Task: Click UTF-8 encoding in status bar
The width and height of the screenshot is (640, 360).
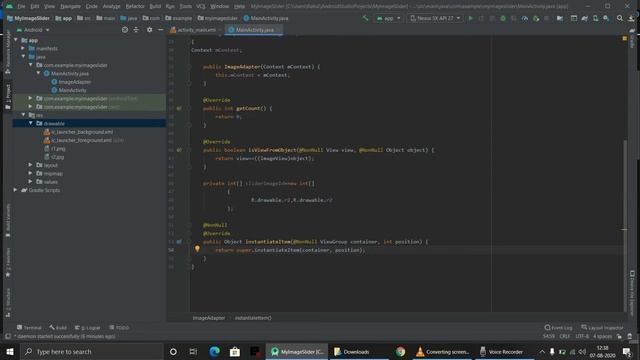Action: (582, 336)
